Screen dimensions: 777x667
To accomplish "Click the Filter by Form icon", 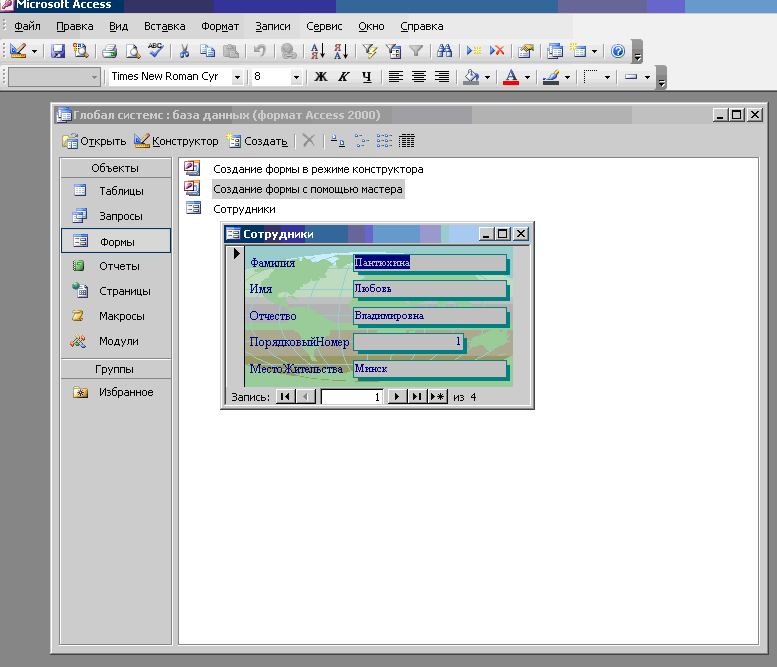I will pos(393,51).
